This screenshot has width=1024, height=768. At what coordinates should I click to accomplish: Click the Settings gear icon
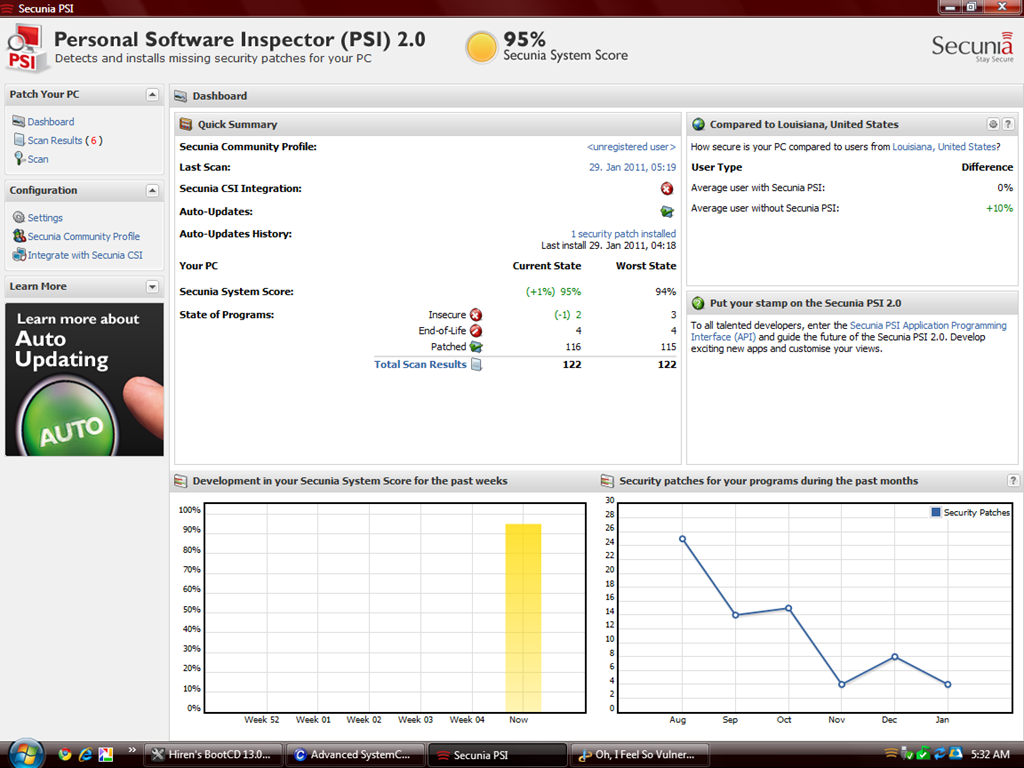point(19,217)
